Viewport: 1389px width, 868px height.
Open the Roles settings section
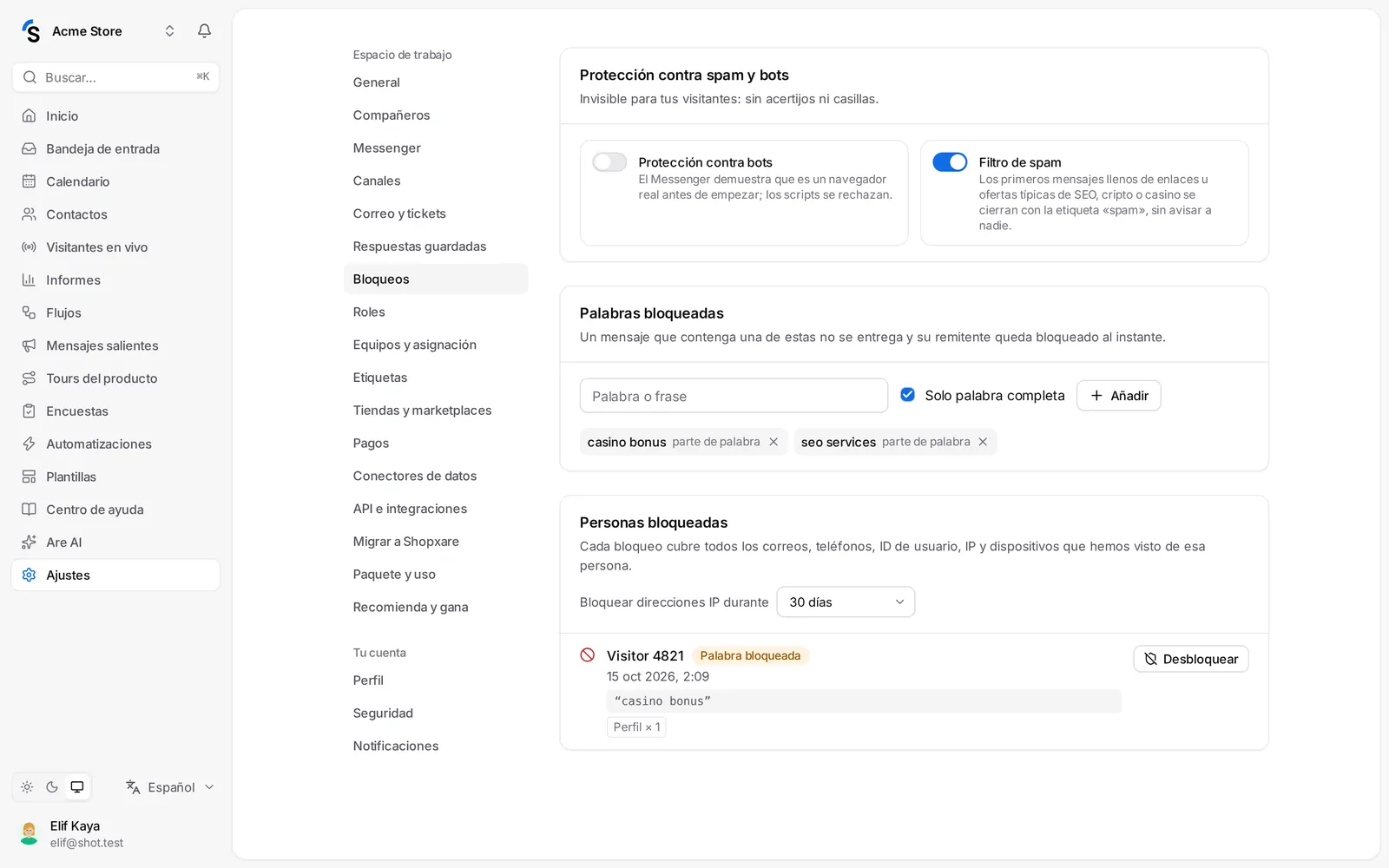tap(436, 312)
